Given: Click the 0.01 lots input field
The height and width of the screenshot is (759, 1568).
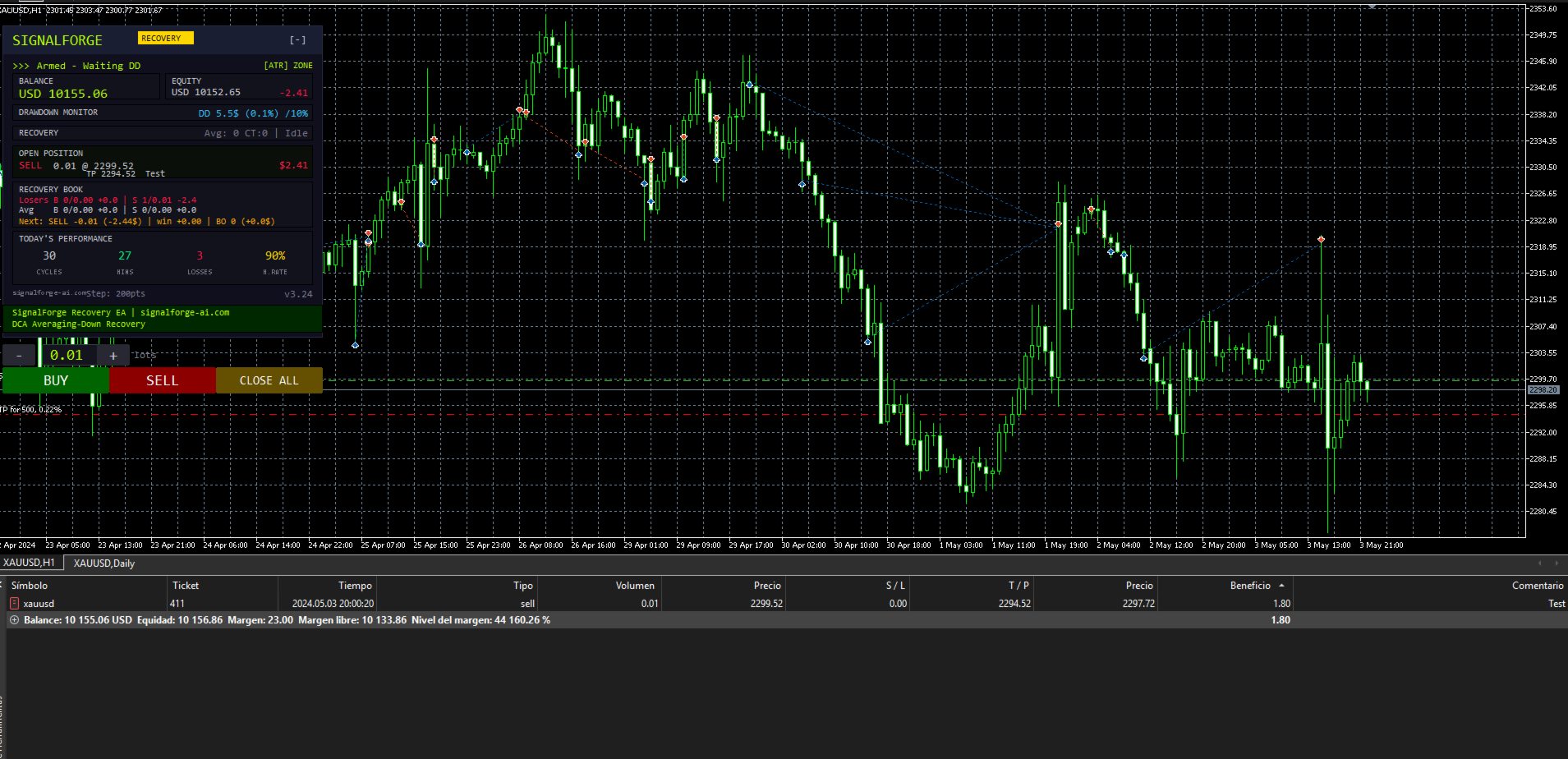Looking at the screenshot, I should point(67,356).
